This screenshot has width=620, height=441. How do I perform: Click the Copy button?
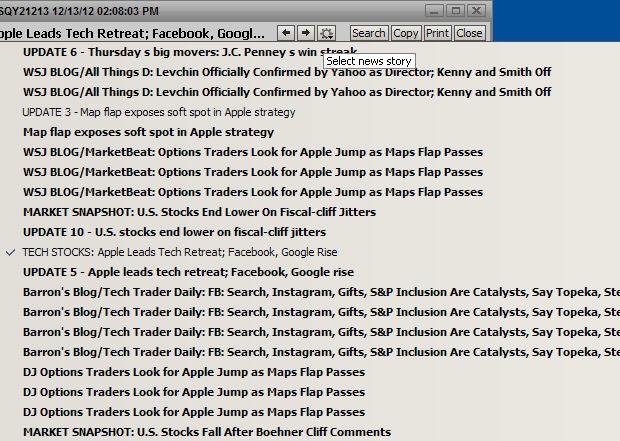pos(406,33)
